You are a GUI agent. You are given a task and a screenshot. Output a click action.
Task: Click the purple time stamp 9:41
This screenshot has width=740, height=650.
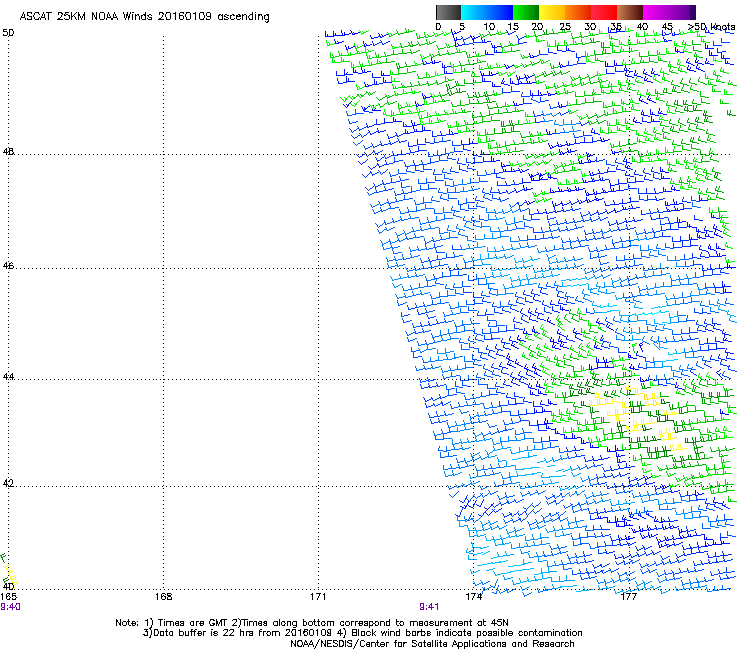coord(429,607)
